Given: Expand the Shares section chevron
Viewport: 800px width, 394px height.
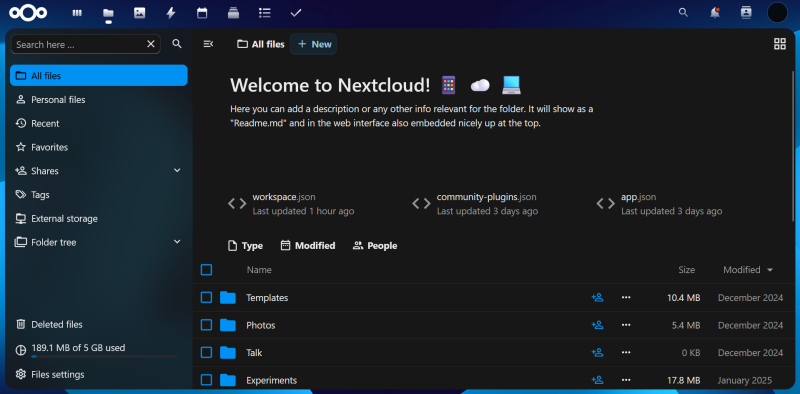Looking at the screenshot, I should [x=177, y=170].
